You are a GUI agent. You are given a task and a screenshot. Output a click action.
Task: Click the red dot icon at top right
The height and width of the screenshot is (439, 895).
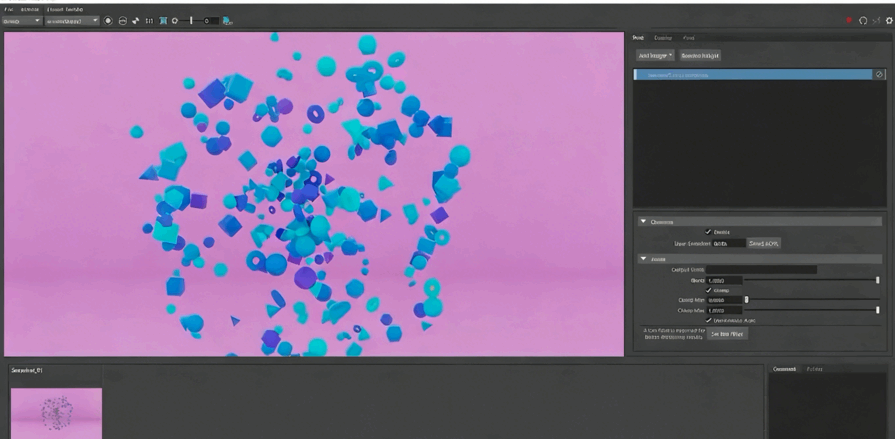(x=851, y=20)
